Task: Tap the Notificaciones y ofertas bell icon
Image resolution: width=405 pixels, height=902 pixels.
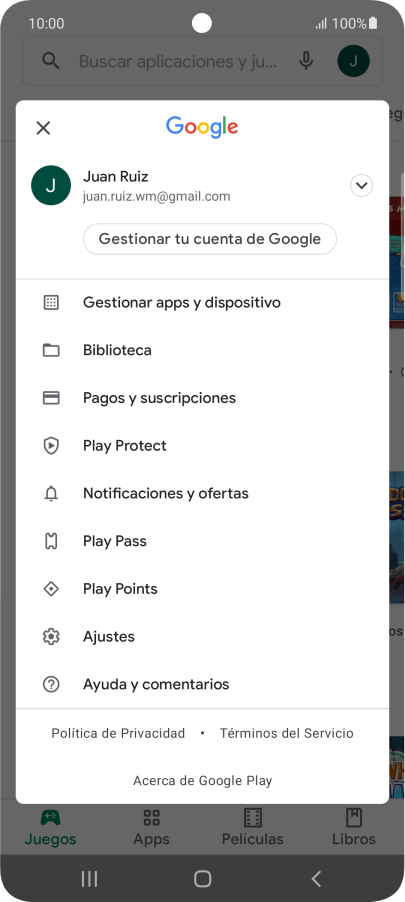Action: pyautogui.click(x=51, y=494)
